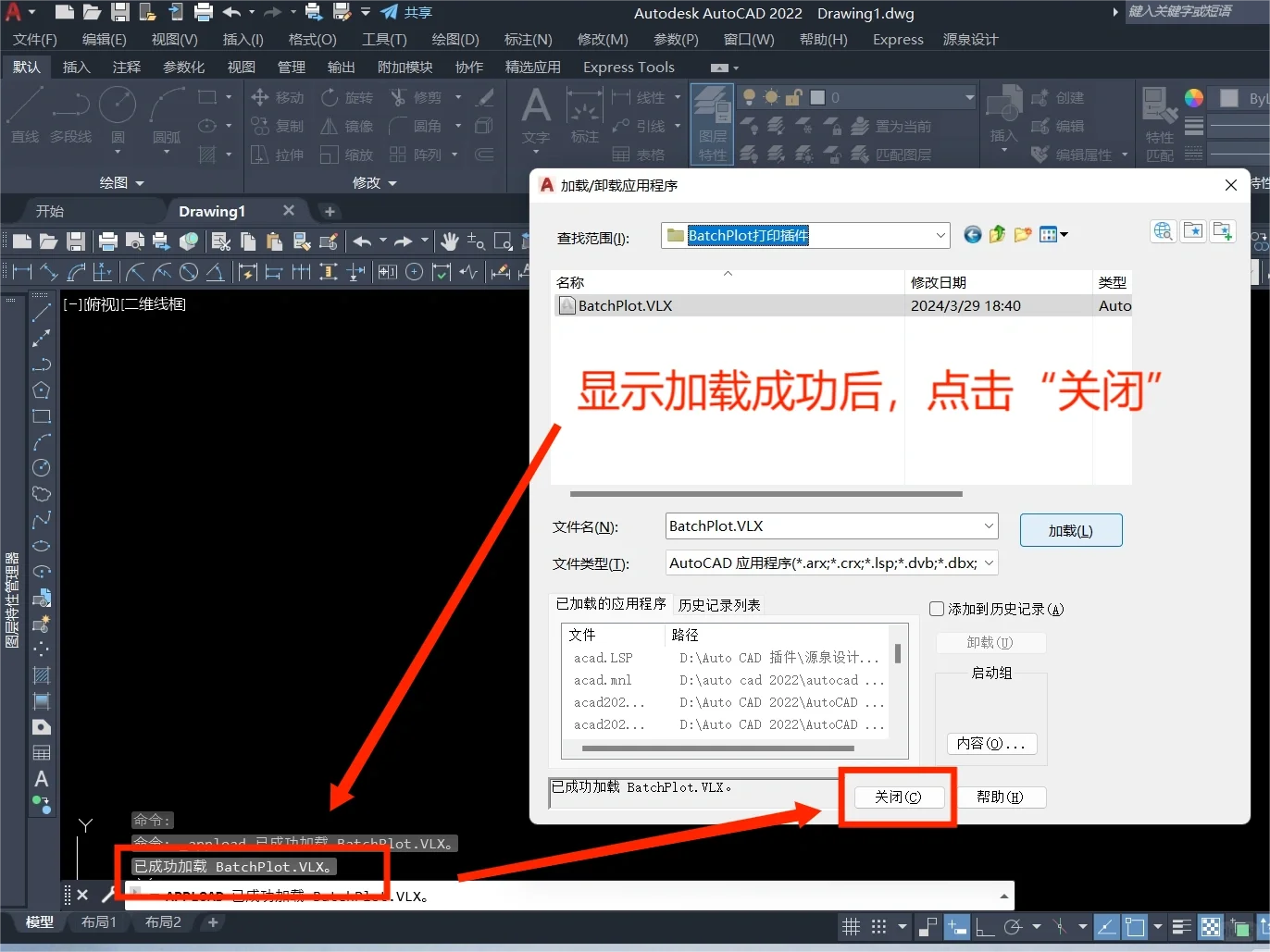Click the 内容(O)... button
This screenshot has height=952, width=1270.
(x=991, y=744)
